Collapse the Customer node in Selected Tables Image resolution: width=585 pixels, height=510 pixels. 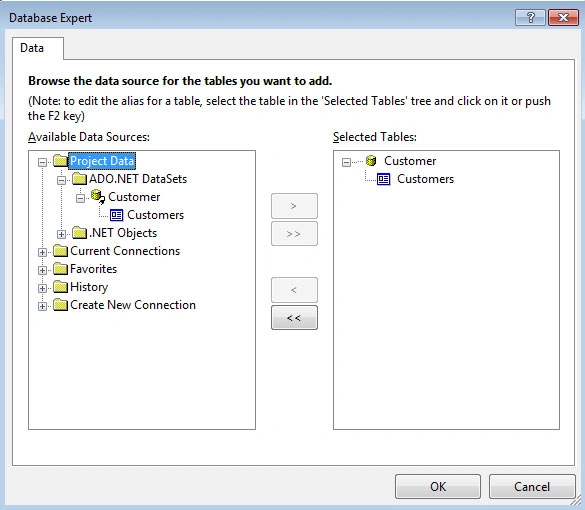click(346, 162)
